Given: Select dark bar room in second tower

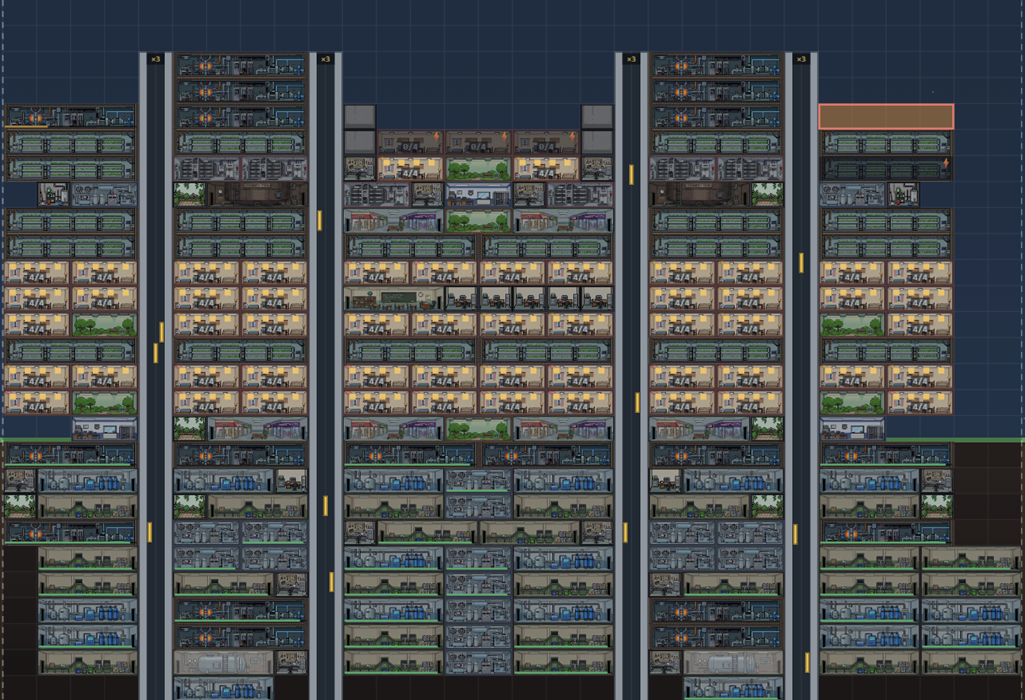Looking at the screenshot, I should pos(257,195).
